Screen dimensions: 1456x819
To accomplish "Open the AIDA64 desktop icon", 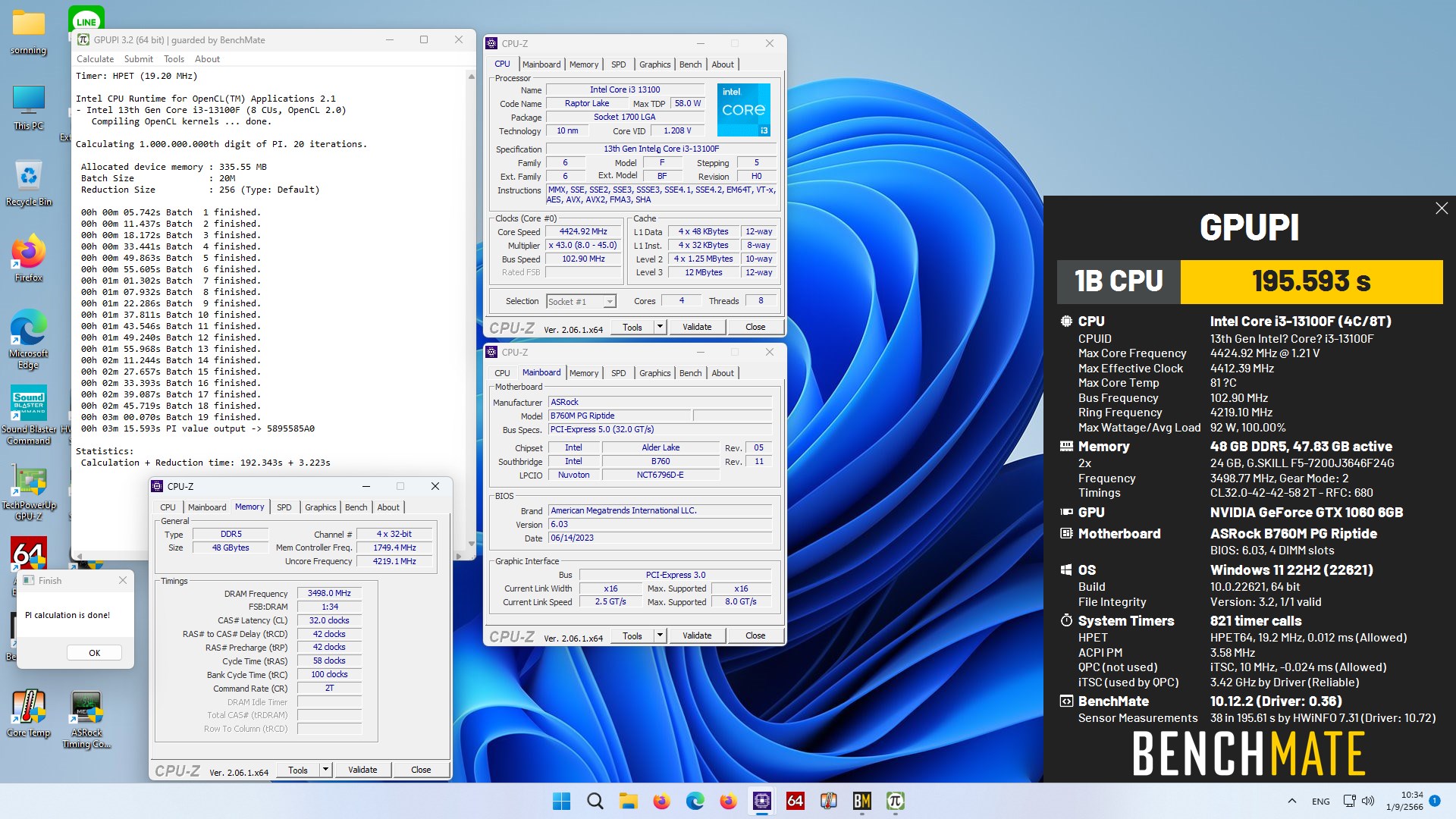I will (29, 554).
